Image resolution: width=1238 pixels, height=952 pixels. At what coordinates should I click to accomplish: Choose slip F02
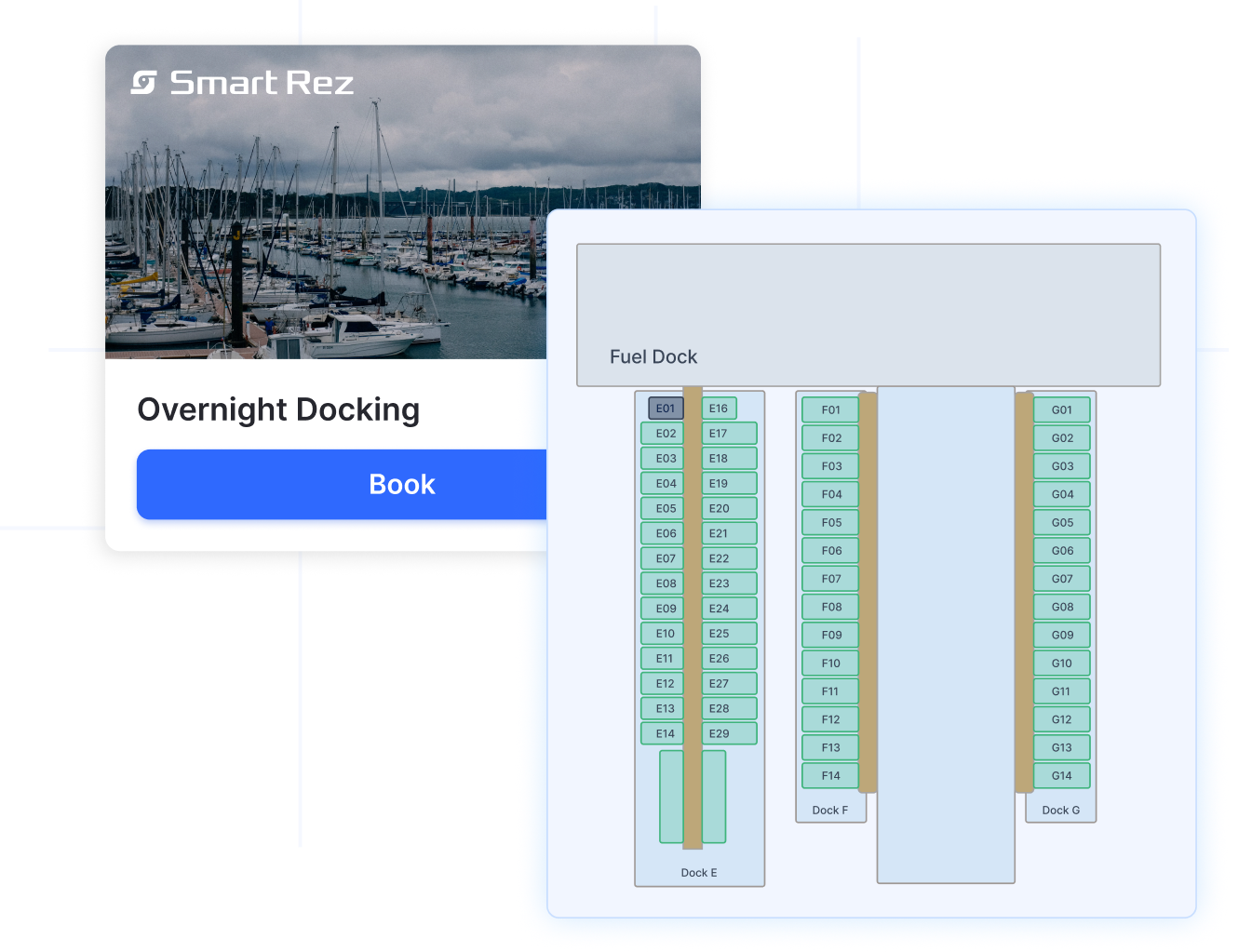(x=830, y=438)
